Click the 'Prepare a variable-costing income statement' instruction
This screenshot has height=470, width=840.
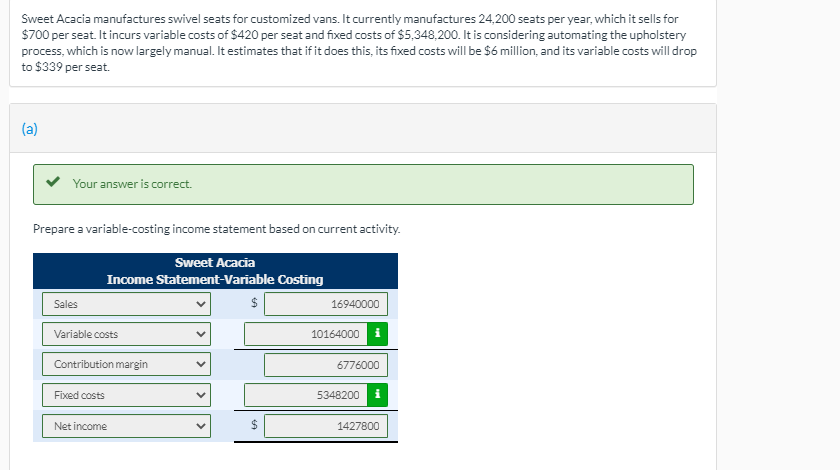(216, 229)
